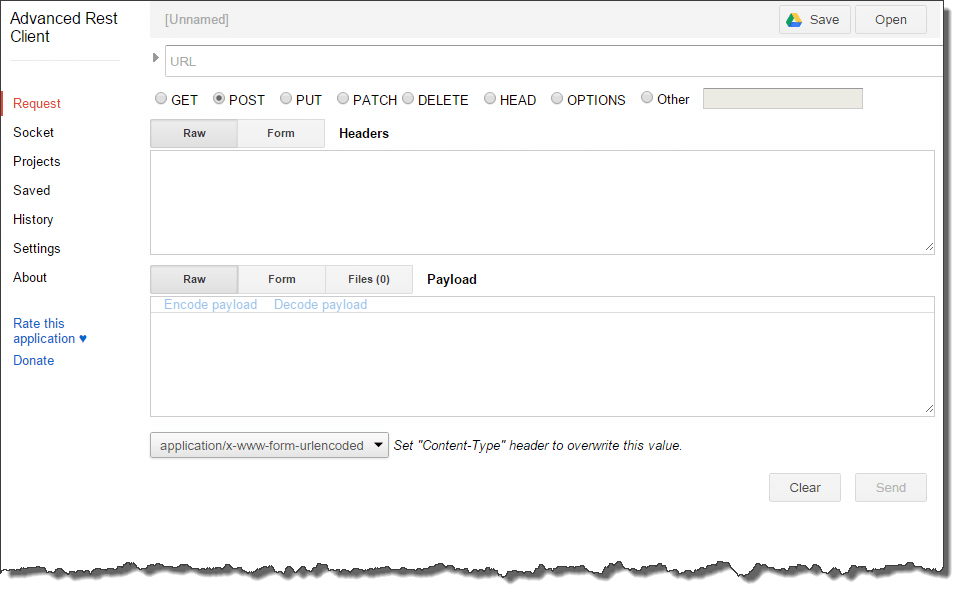Click the Rate this application link
The width and height of the screenshot is (959, 594).
click(x=50, y=331)
